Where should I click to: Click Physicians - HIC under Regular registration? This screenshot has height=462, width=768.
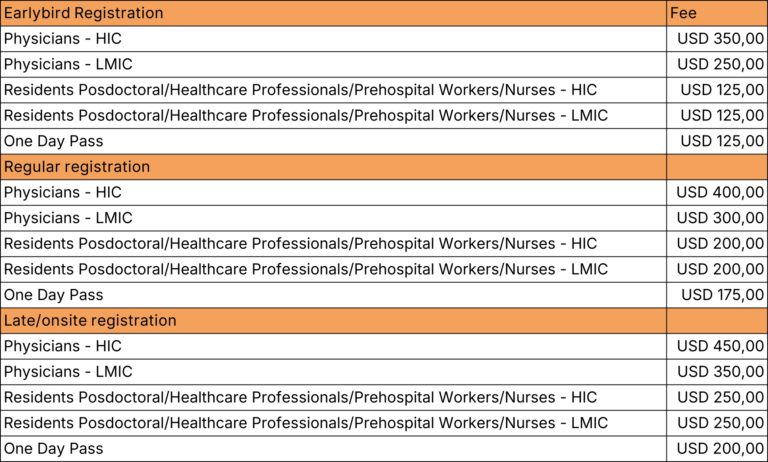click(x=63, y=193)
